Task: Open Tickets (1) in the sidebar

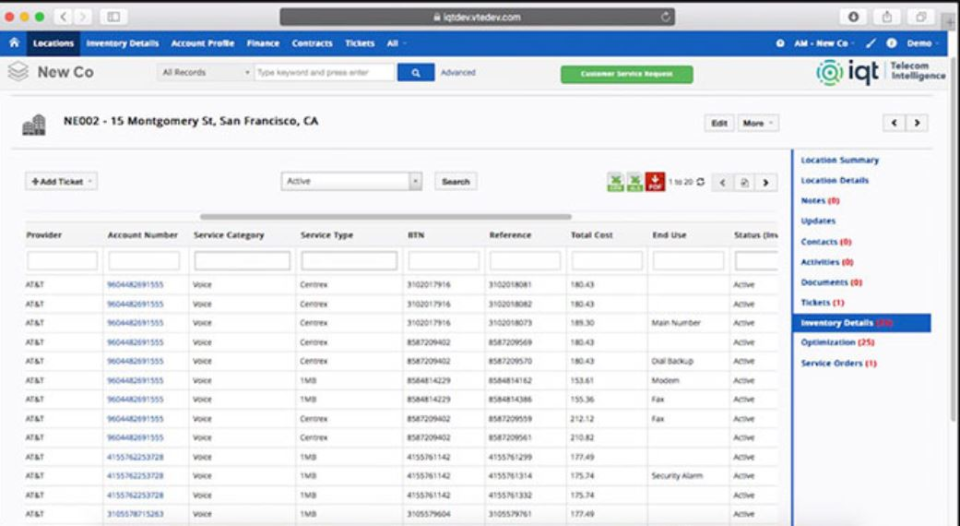Action: [x=823, y=302]
